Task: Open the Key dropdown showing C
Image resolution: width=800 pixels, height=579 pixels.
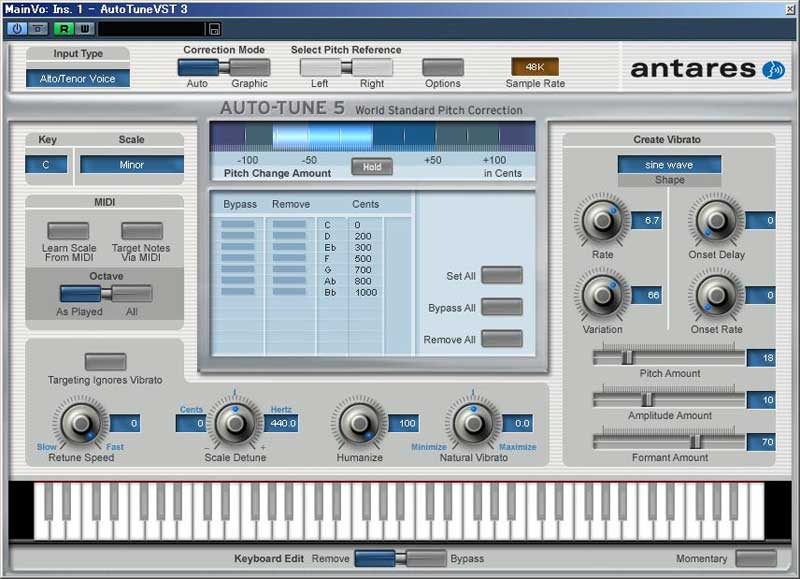Action: pyautogui.click(x=46, y=165)
